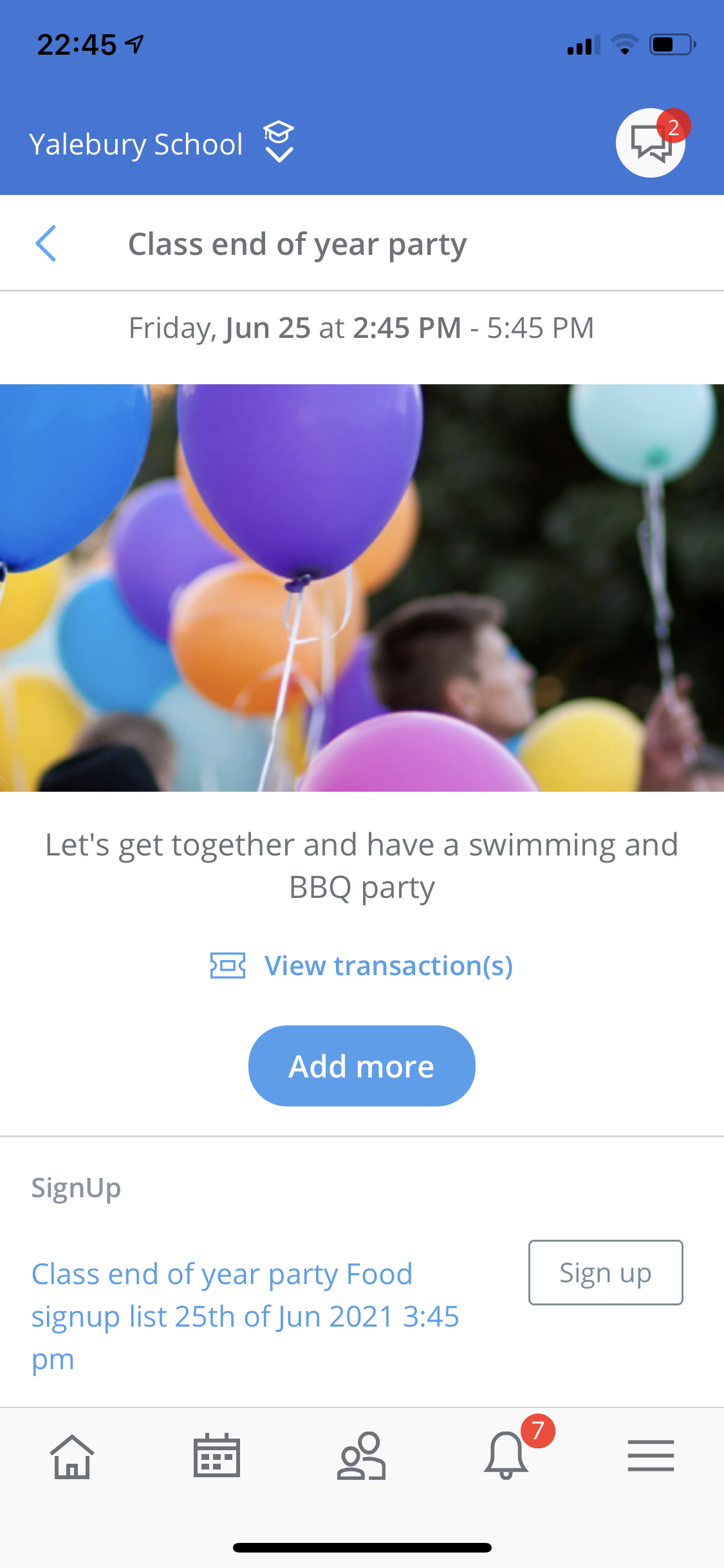
Task: Tap the Yalebury School name
Action: [136, 144]
